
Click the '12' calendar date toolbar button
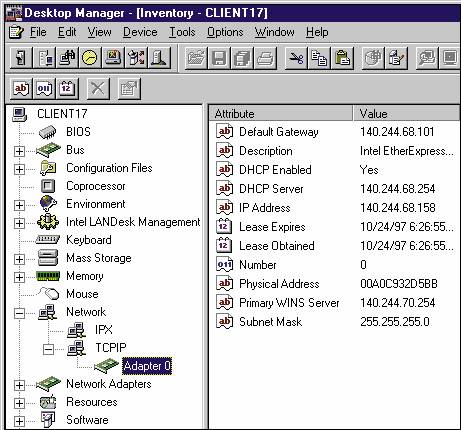pos(67,89)
